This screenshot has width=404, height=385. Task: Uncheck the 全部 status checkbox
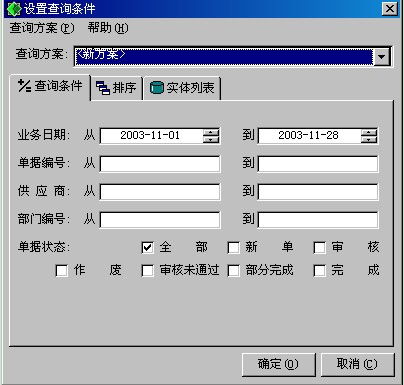[x=147, y=248]
